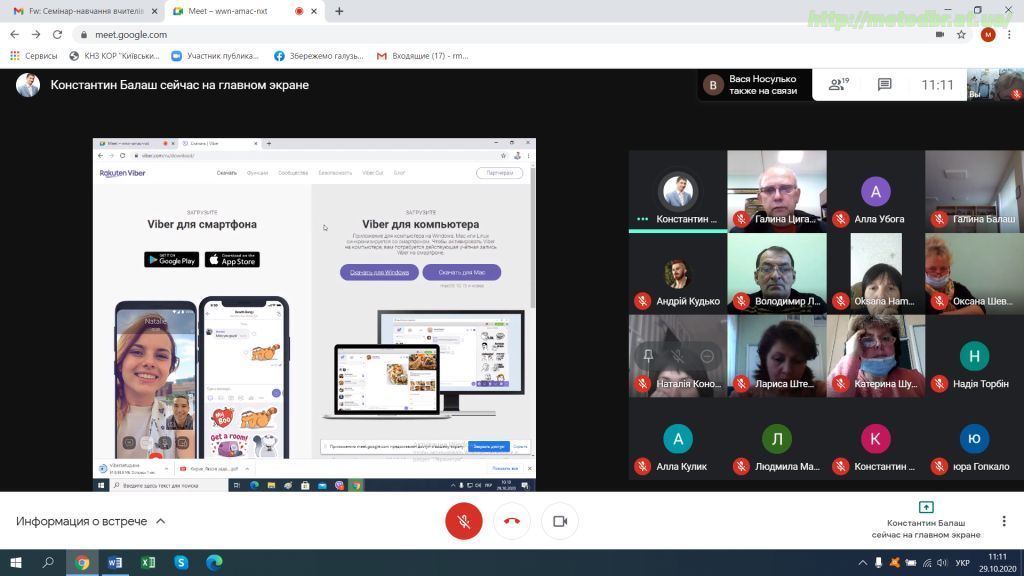Turn on camera with the video button
The height and width of the screenshot is (576, 1024).
[560, 521]
